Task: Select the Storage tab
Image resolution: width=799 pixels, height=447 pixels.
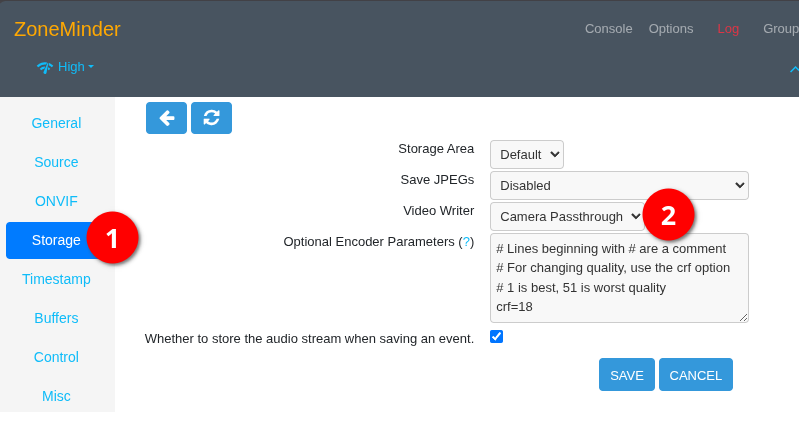Action: 56,240
